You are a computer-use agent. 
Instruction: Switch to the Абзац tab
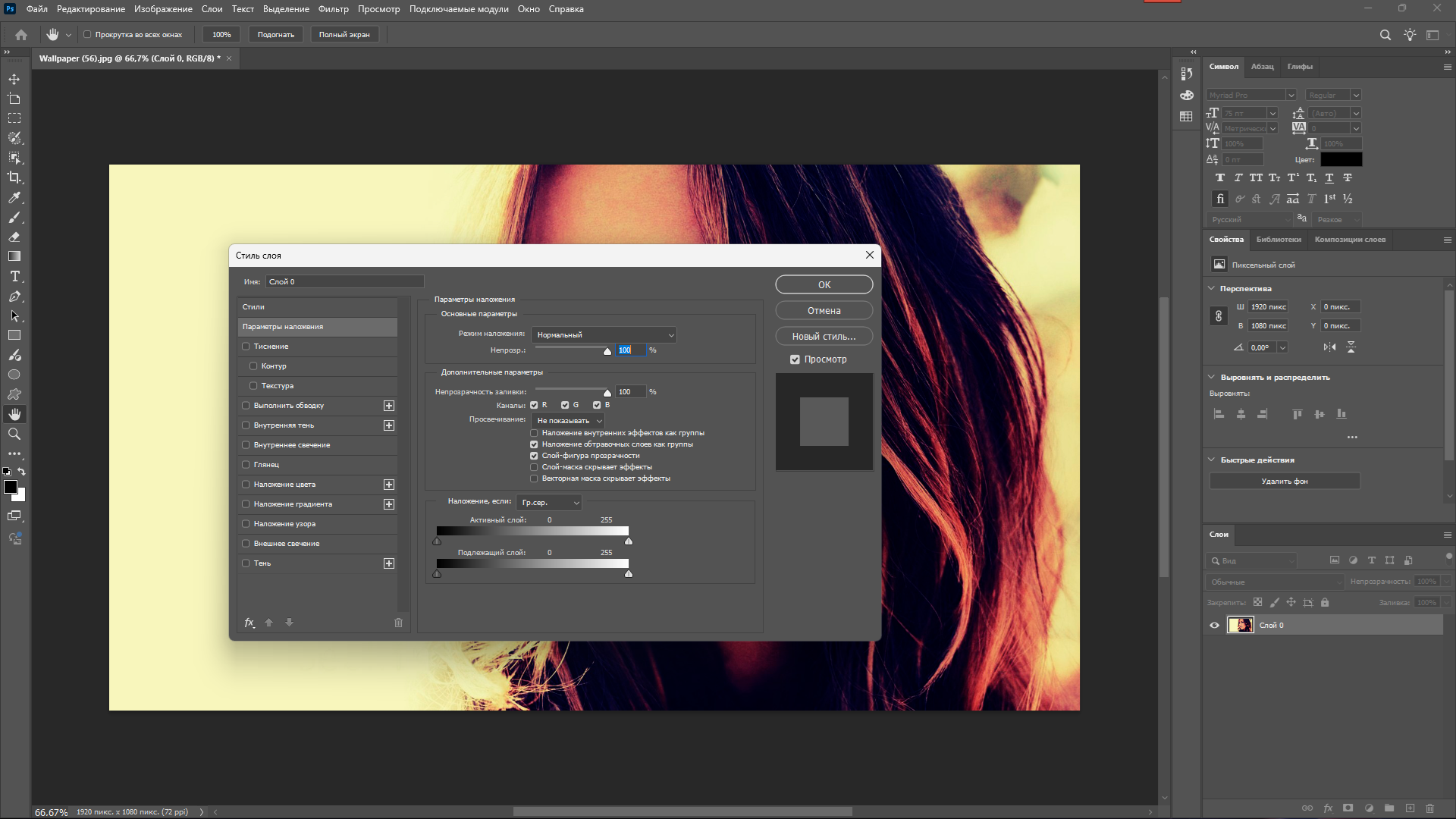1262,67
